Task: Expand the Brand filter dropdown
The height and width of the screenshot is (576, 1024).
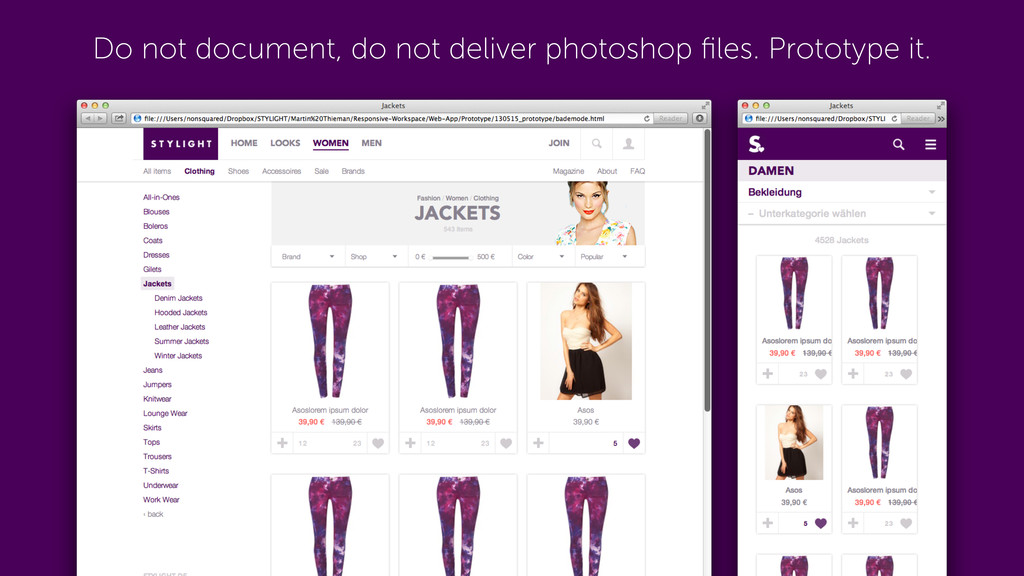Action: [x=307, y=257]
